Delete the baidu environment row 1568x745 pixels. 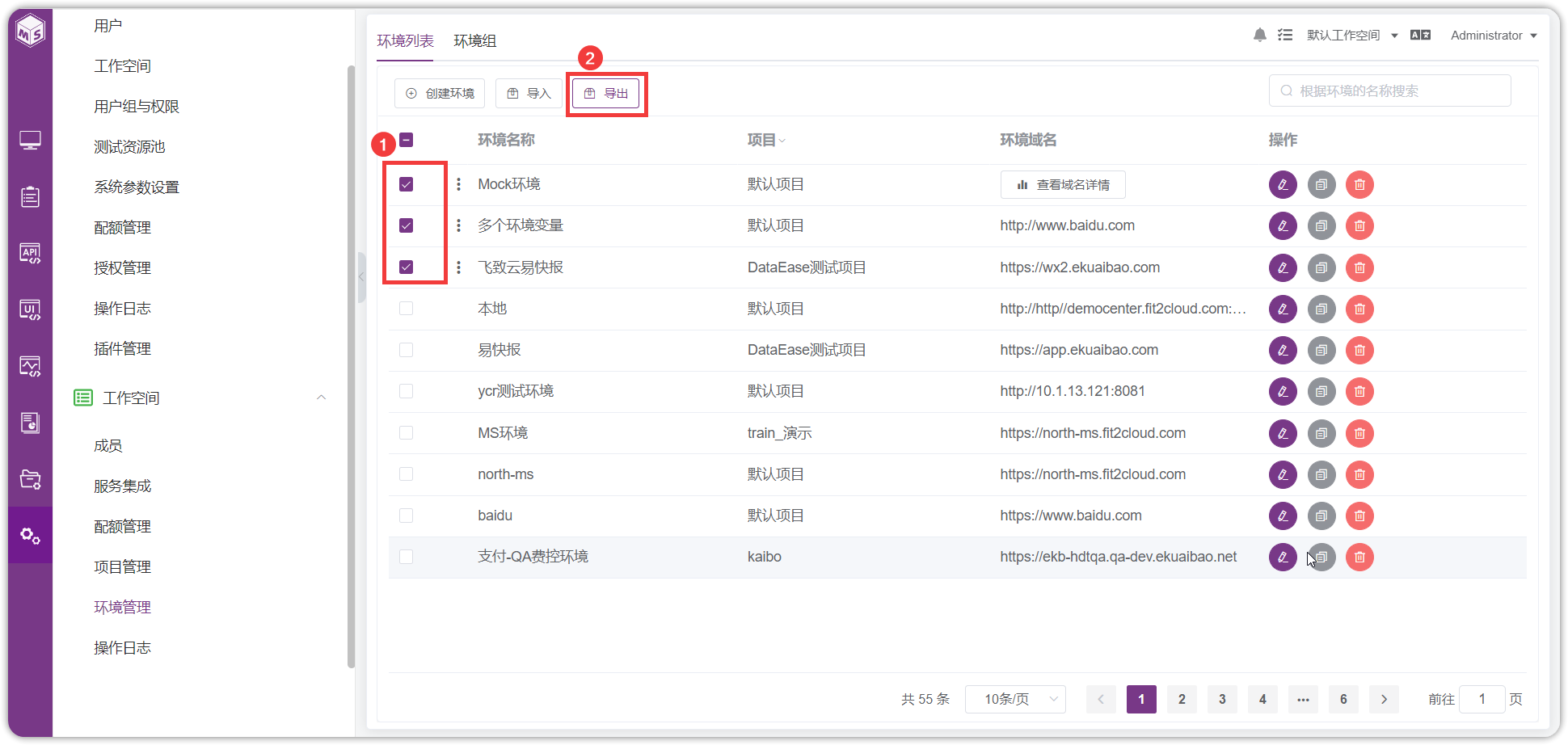click(x=1360, y=516)
